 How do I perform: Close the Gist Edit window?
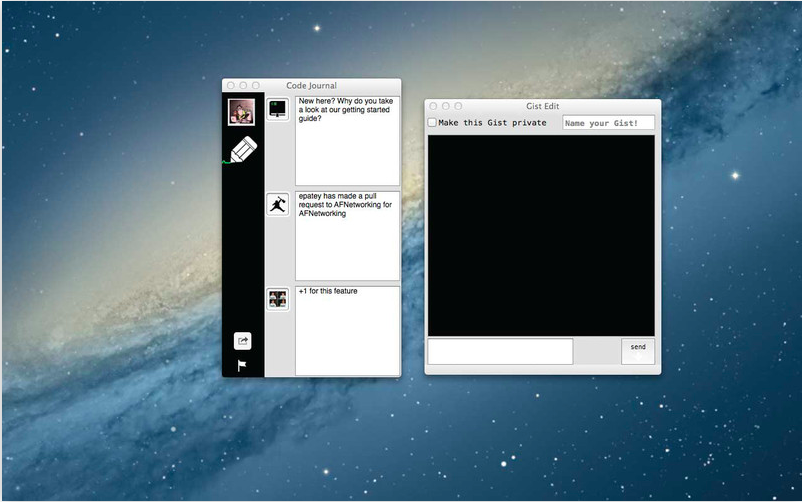[433, 106]
